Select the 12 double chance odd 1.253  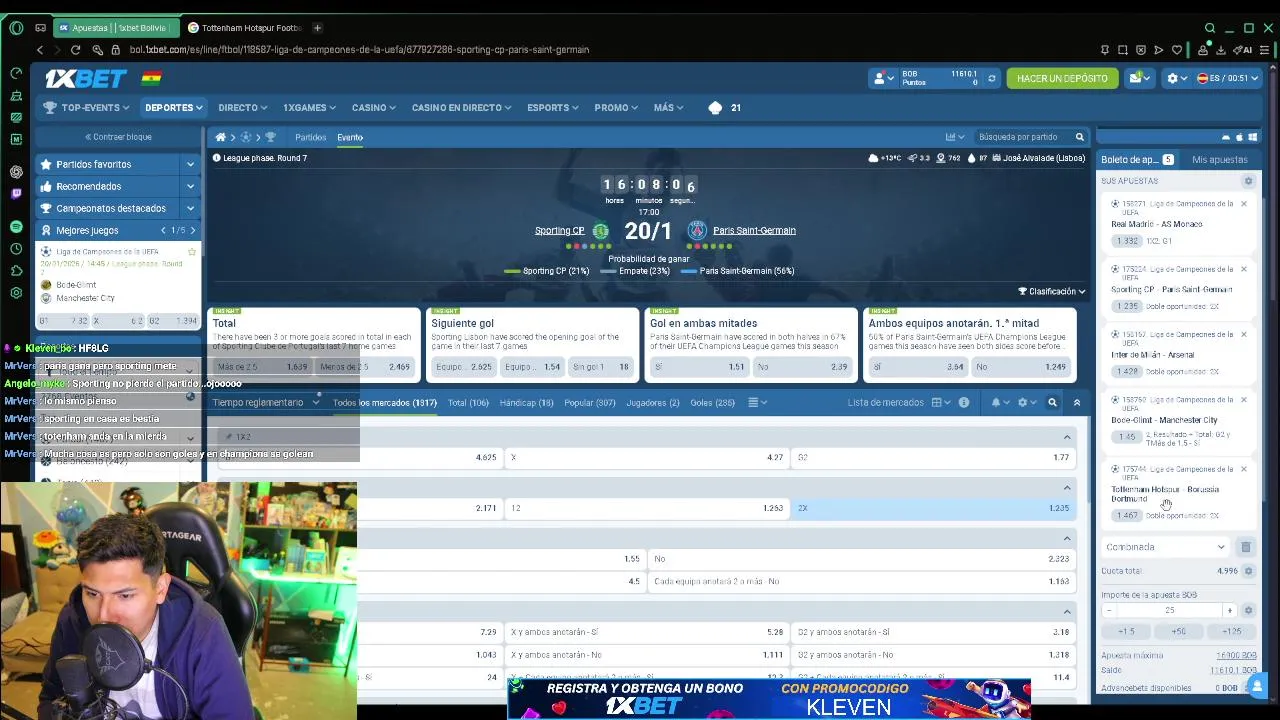click(647, 508)
